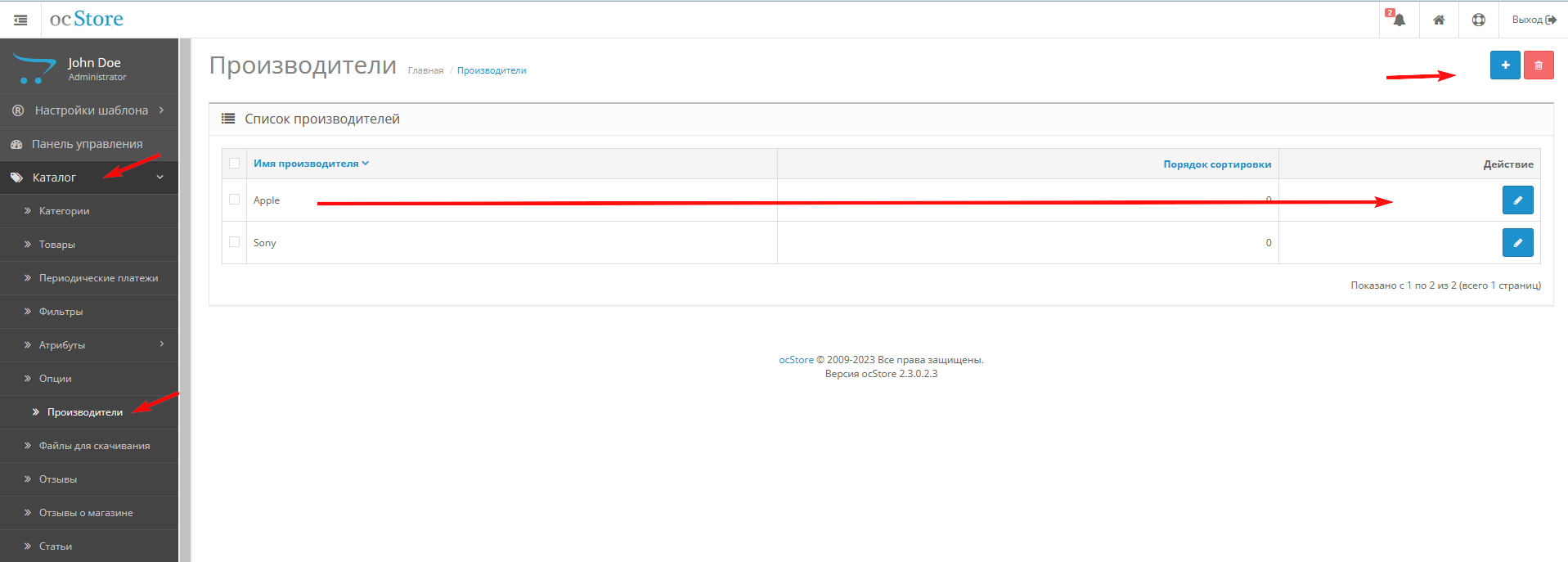Open Файлы для скачивания menu item
The width and height of the screenshot is (1568, 562).
pos(89,446)
